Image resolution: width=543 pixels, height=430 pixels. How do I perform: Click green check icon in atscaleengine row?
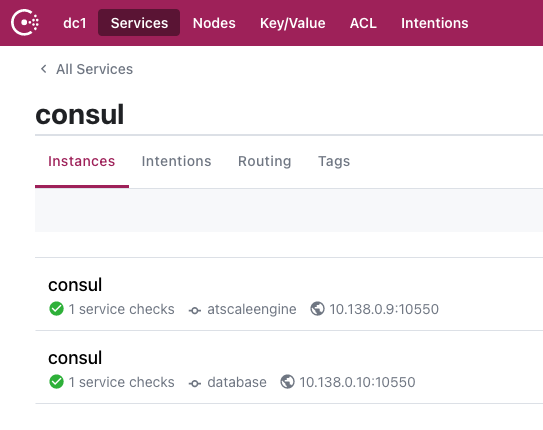(56, 309)
